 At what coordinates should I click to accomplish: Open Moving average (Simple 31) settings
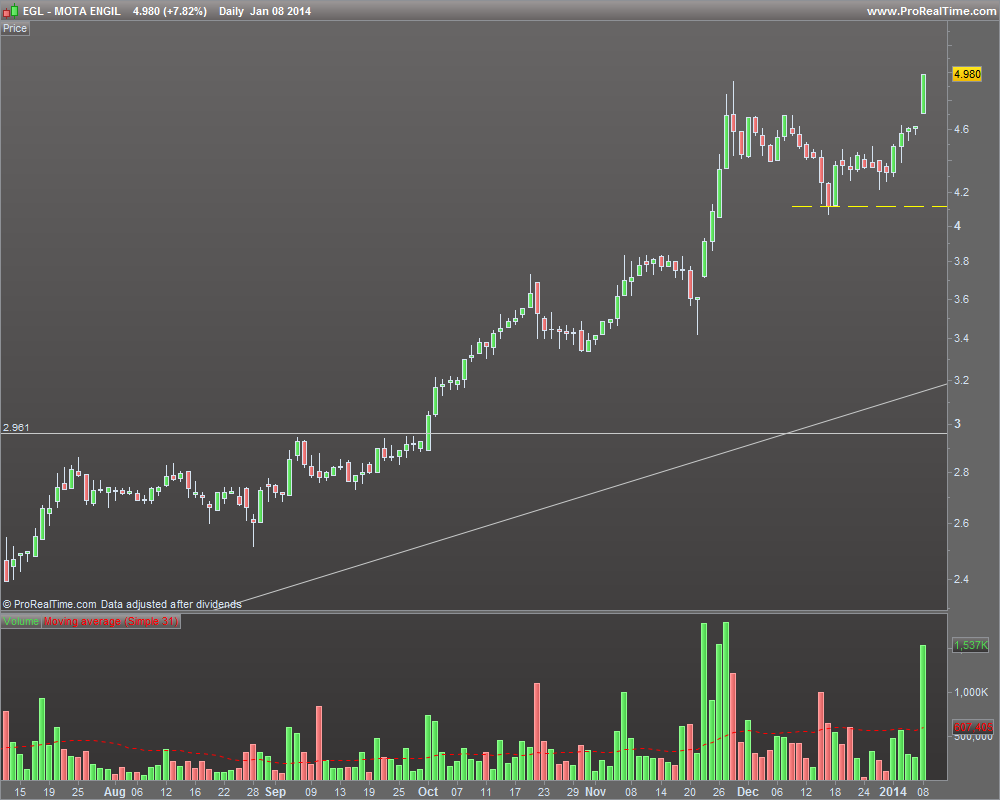(111, 621)
